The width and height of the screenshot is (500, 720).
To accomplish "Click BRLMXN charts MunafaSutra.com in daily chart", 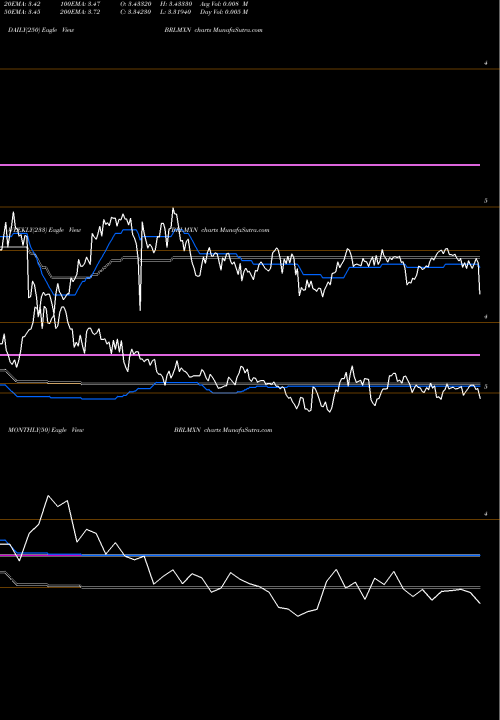I will (x=213, y=30).
